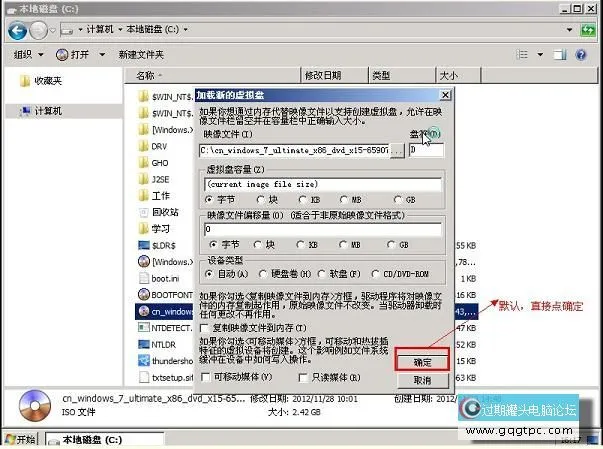Select MB radio under 映像文件偏移量

pos(343,244)
